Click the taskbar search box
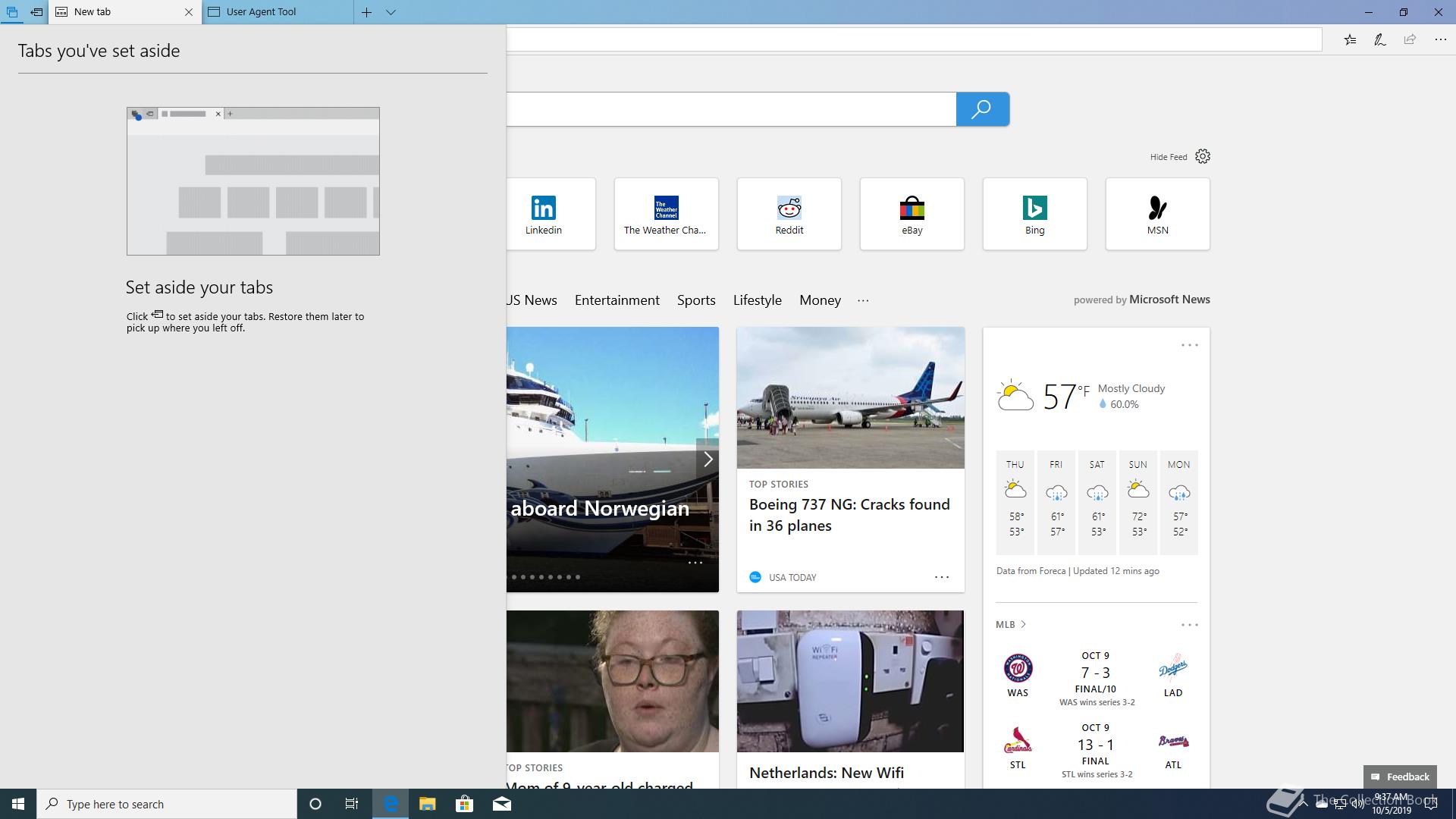Screen dimensions: 1456x819 pyautogui.click(x=167, y=804)
